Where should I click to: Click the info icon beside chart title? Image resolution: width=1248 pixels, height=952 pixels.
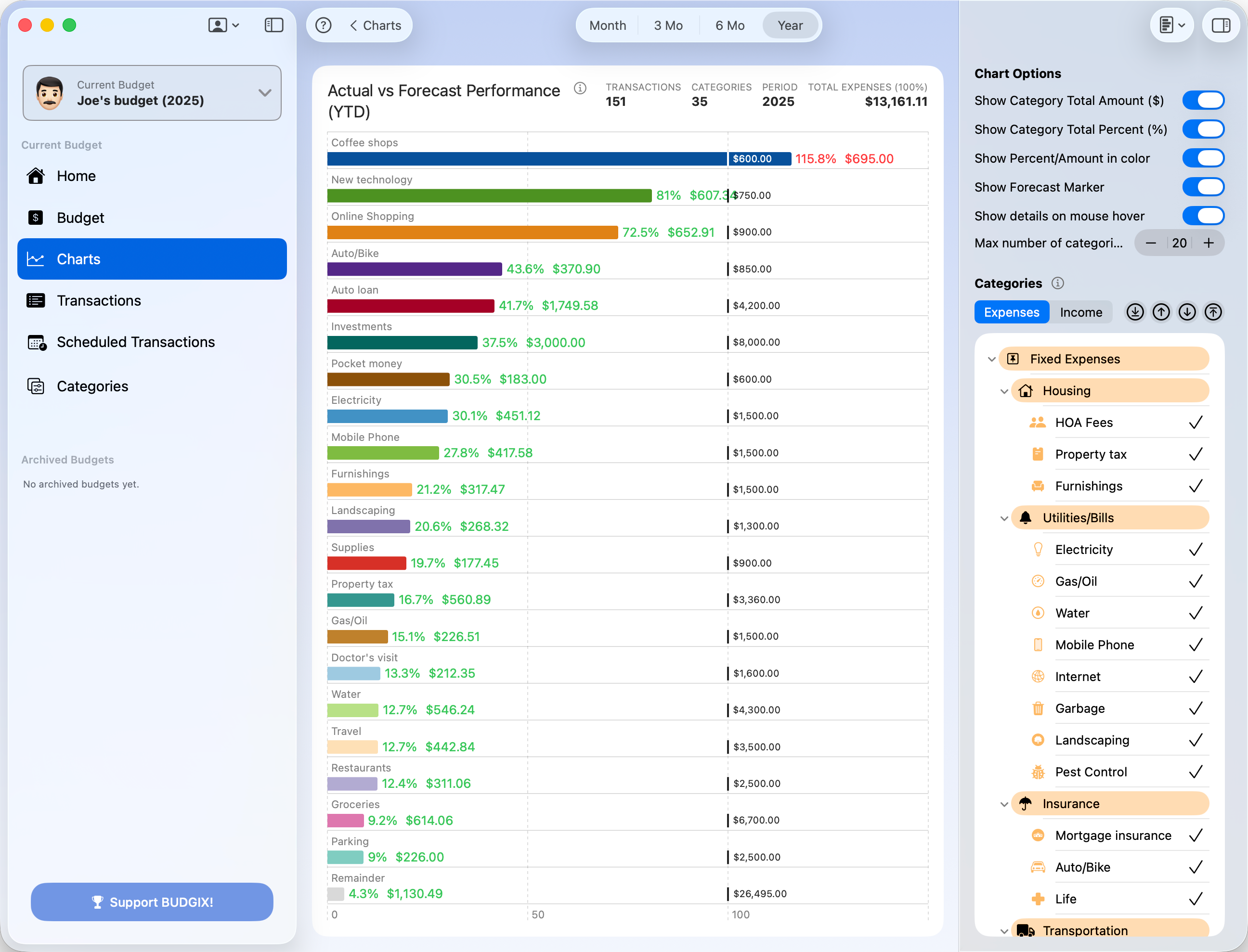coord(580,89)
